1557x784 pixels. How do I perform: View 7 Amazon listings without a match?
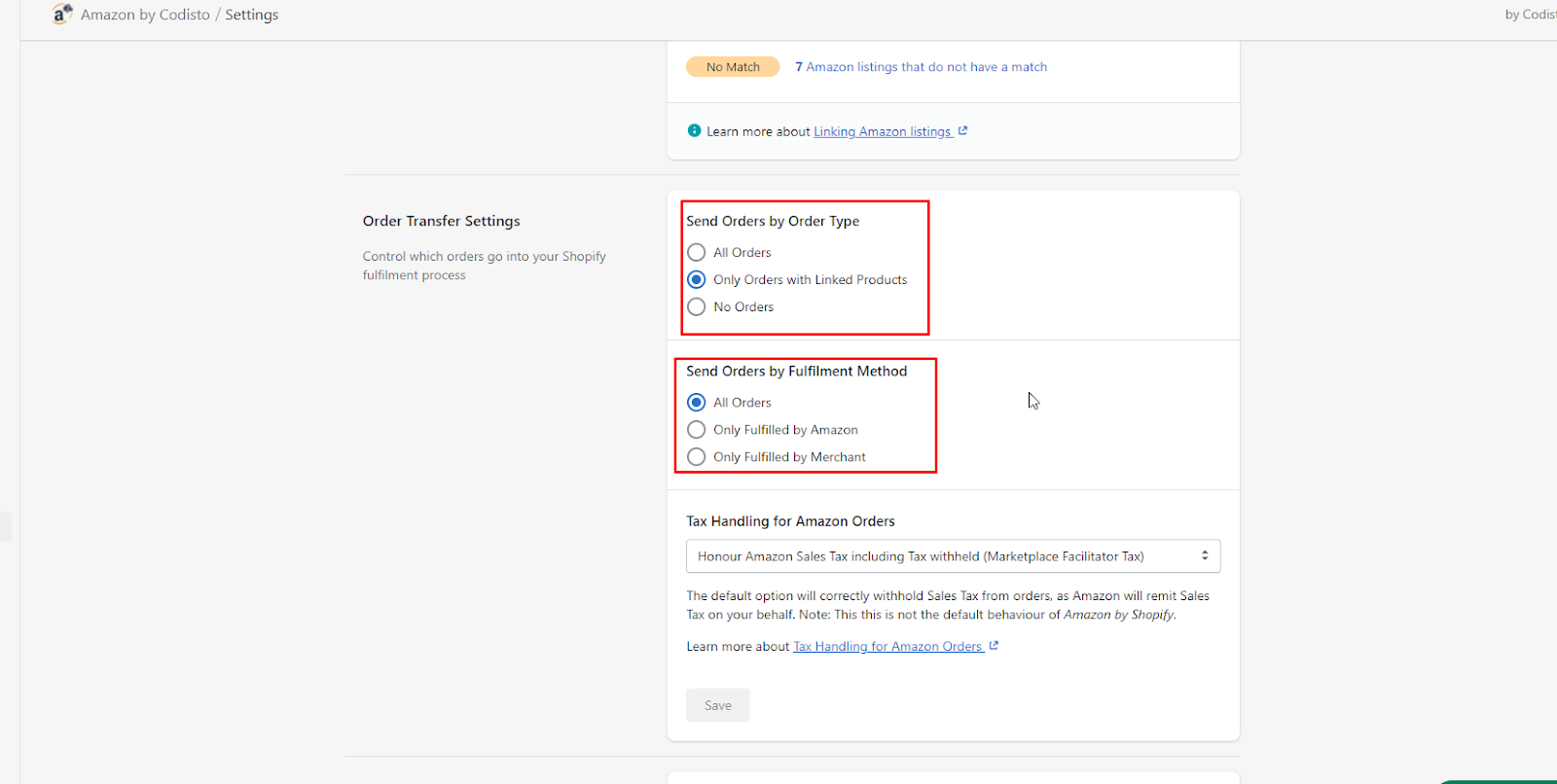[x=921, y=67]
